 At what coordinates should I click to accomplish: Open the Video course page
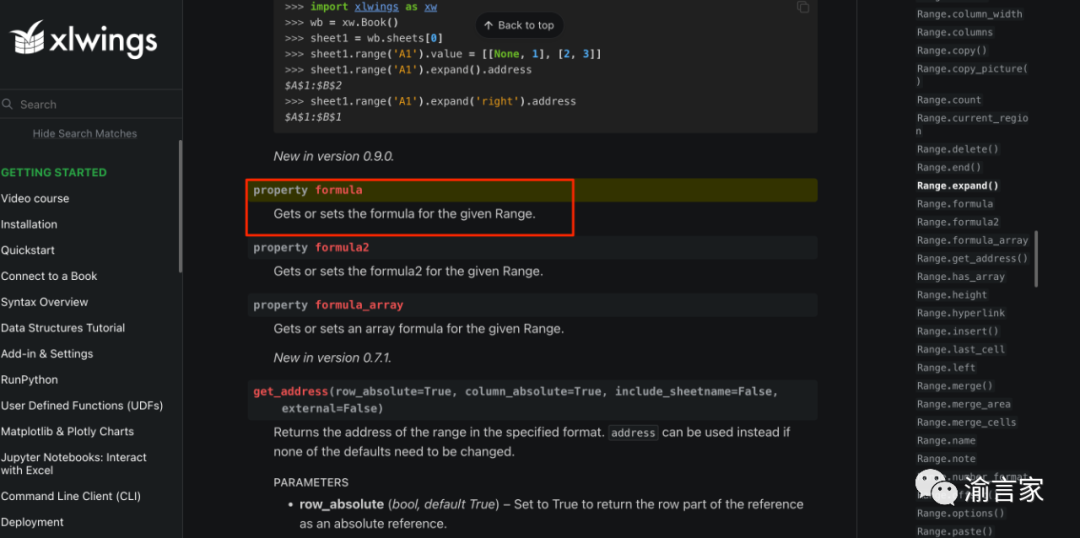tap(35, 198)
